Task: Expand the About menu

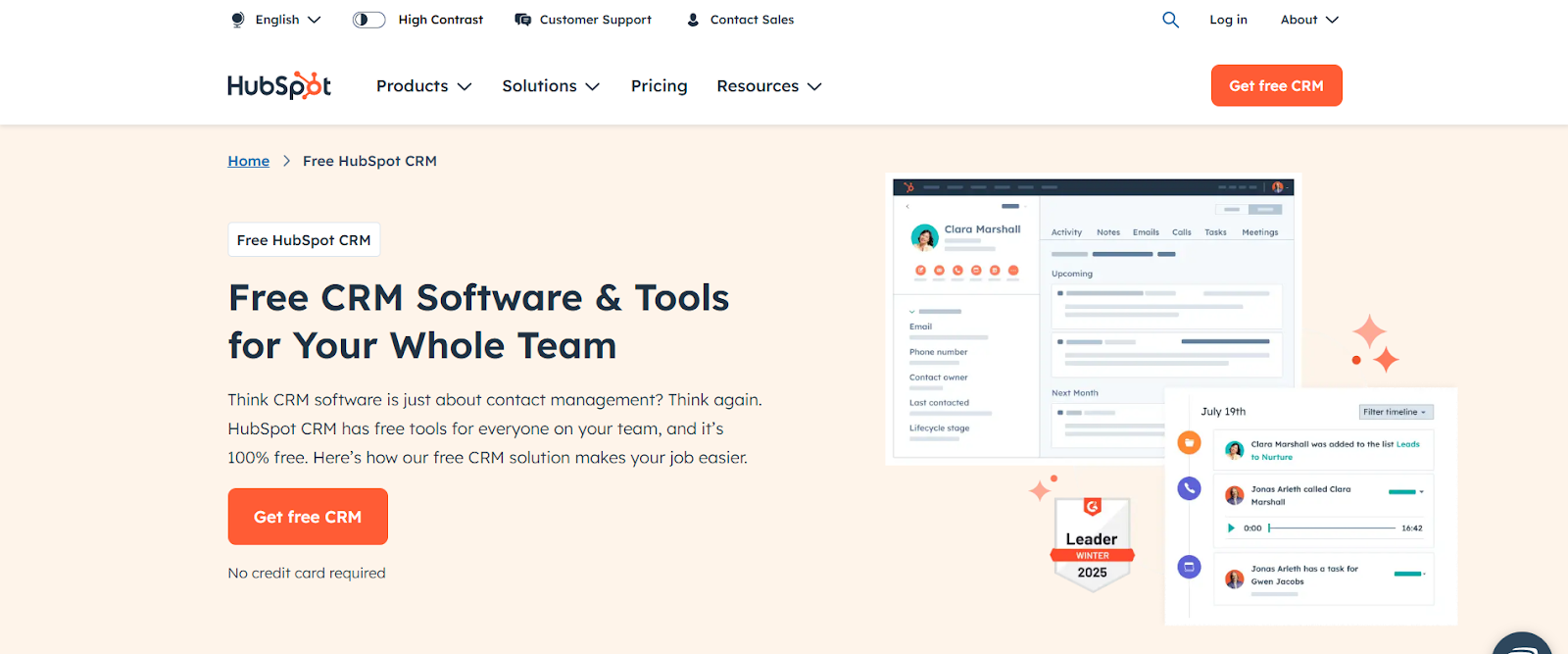Action: (x=1309, y=20)
